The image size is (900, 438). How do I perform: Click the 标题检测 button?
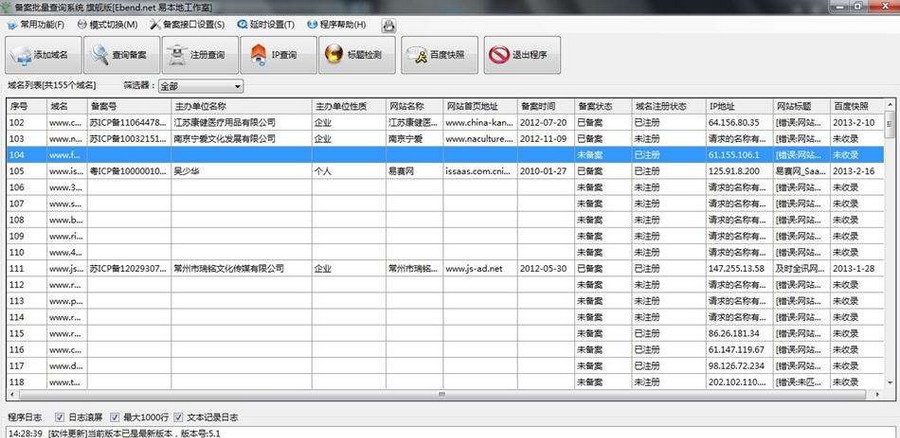357,55
